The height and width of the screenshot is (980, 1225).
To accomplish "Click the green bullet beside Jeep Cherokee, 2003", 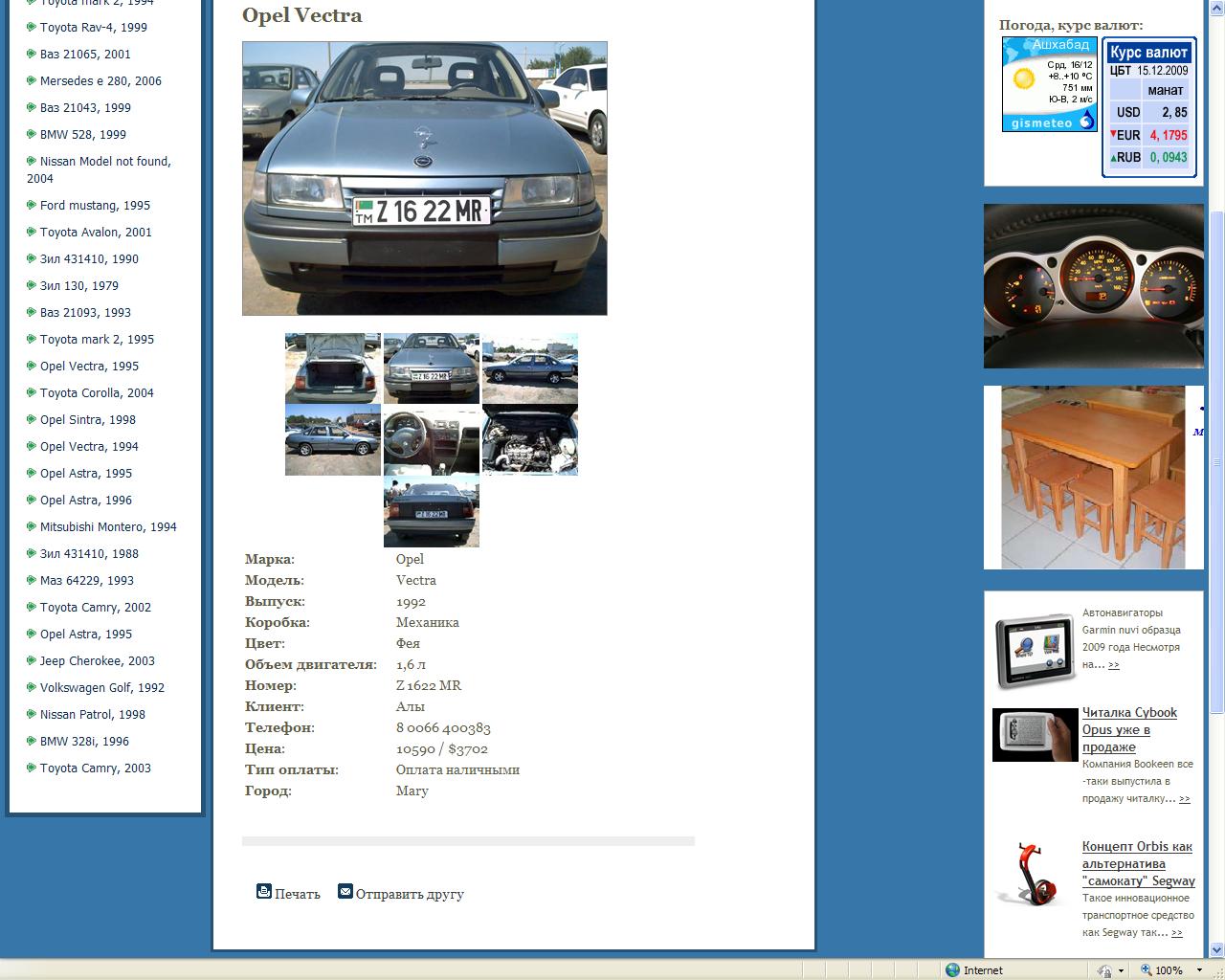I will (x=32, y=660).
